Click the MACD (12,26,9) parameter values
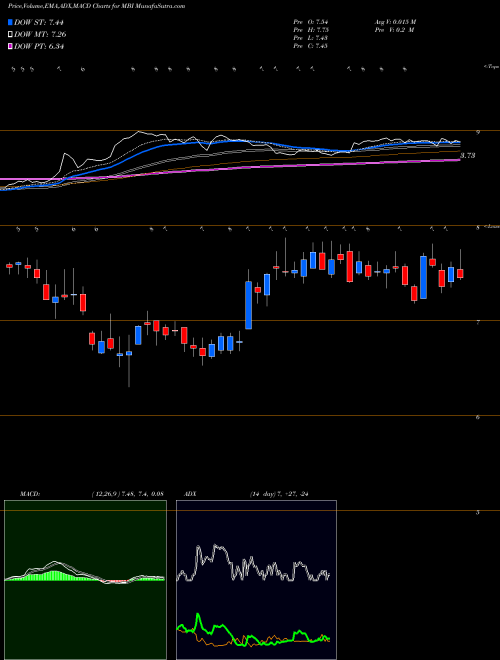Viewport: 500px width, 660px height. click(x=127, y=494)
